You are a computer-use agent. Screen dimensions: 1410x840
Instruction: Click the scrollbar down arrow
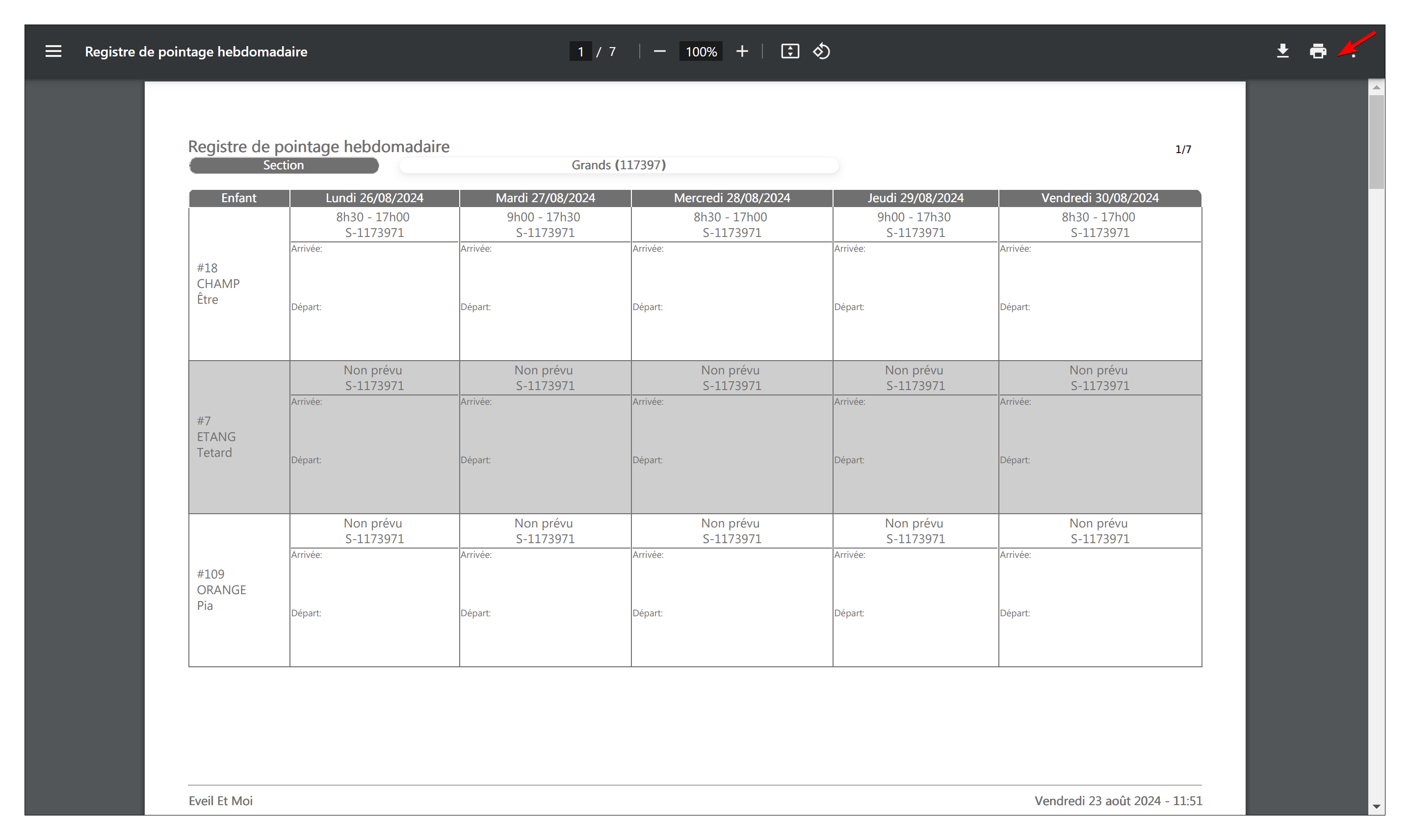[x=1377, y=807]
